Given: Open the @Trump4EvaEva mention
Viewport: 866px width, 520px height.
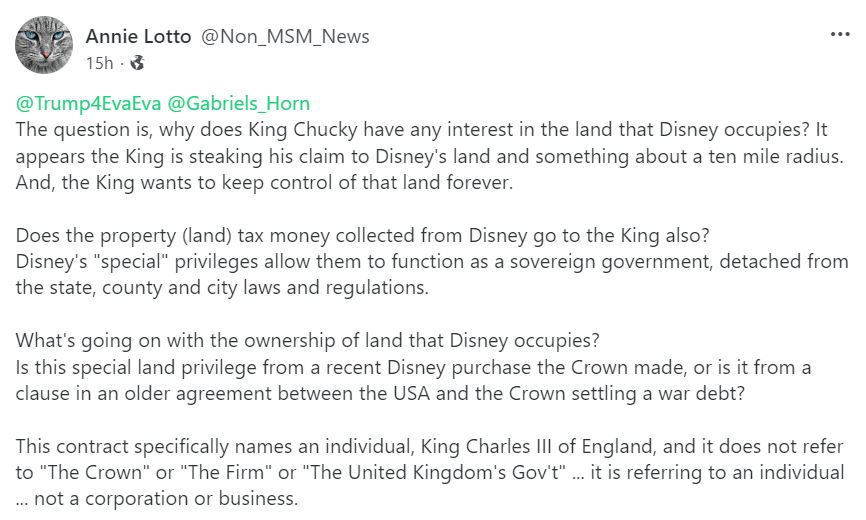Looking at the screenshot, I should 88,103.
